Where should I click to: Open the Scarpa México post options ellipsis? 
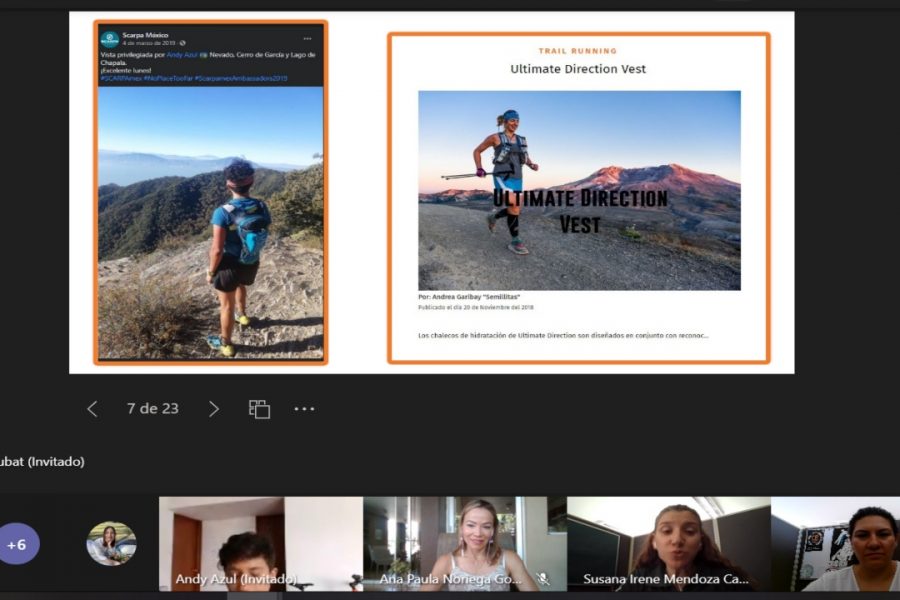coord(308,39)
